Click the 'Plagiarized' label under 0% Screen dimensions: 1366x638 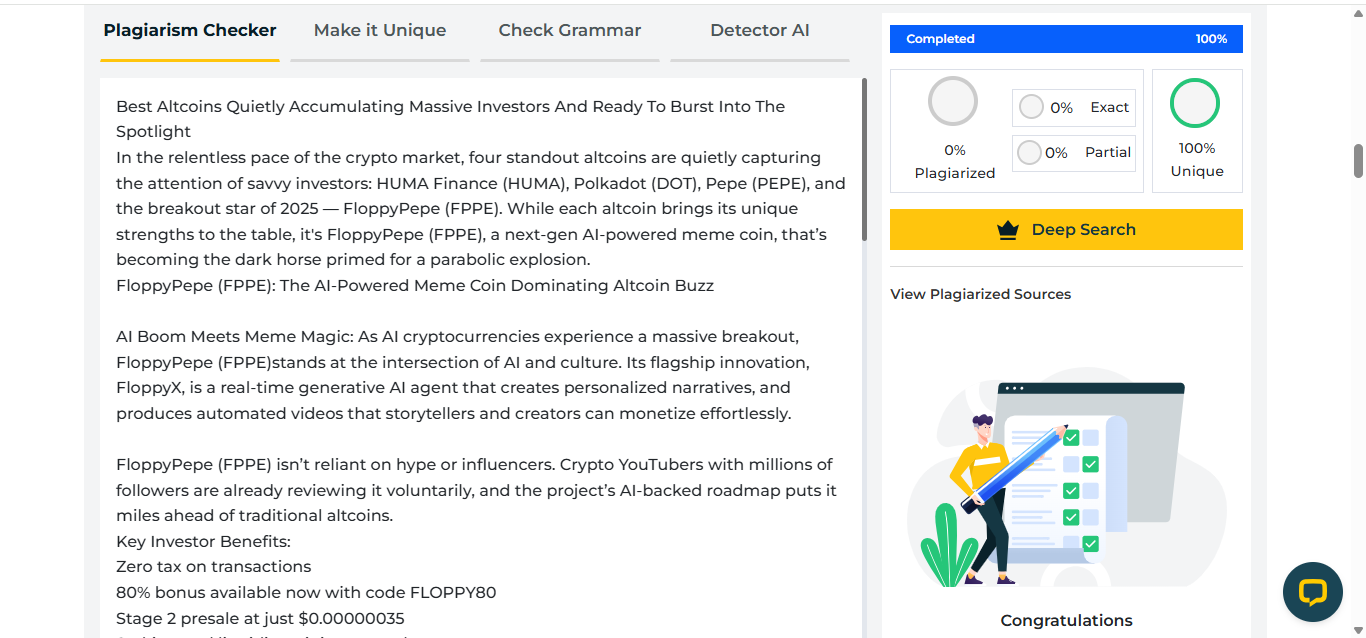click(x=955, y=173)
